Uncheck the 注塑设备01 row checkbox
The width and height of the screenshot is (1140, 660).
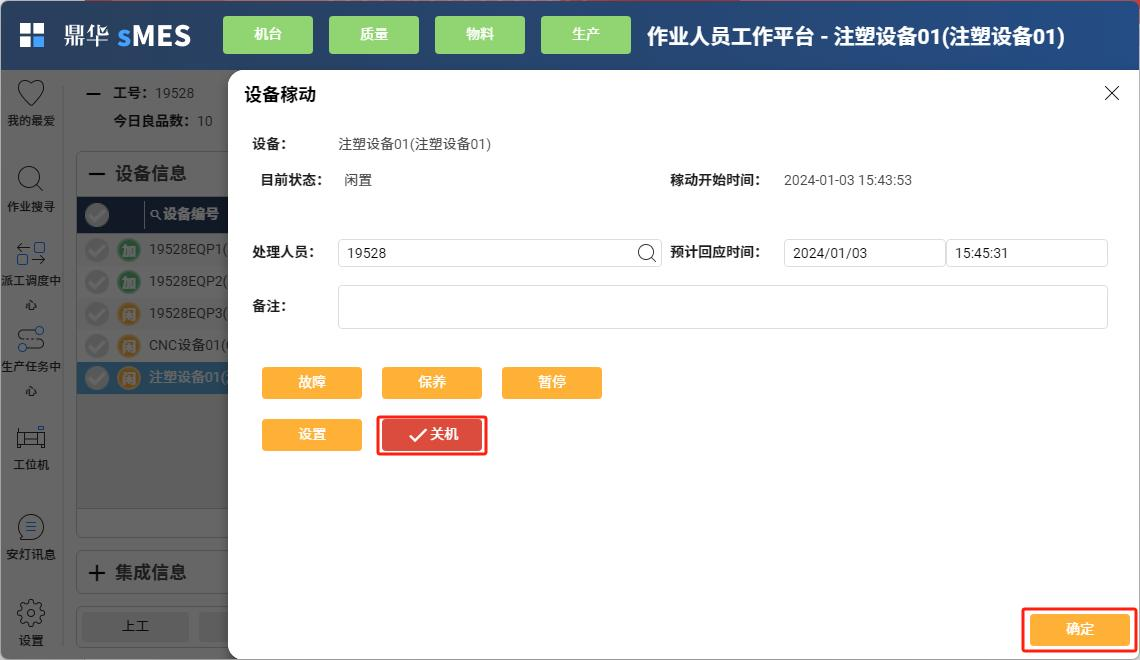coord(97,378)
